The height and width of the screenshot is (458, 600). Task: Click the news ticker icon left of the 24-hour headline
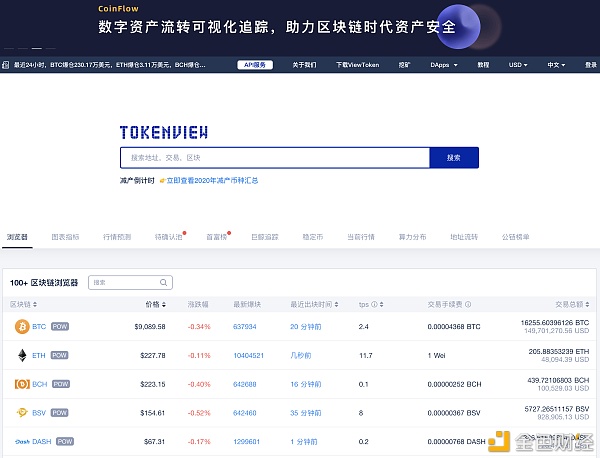click(x=6, y=65)
